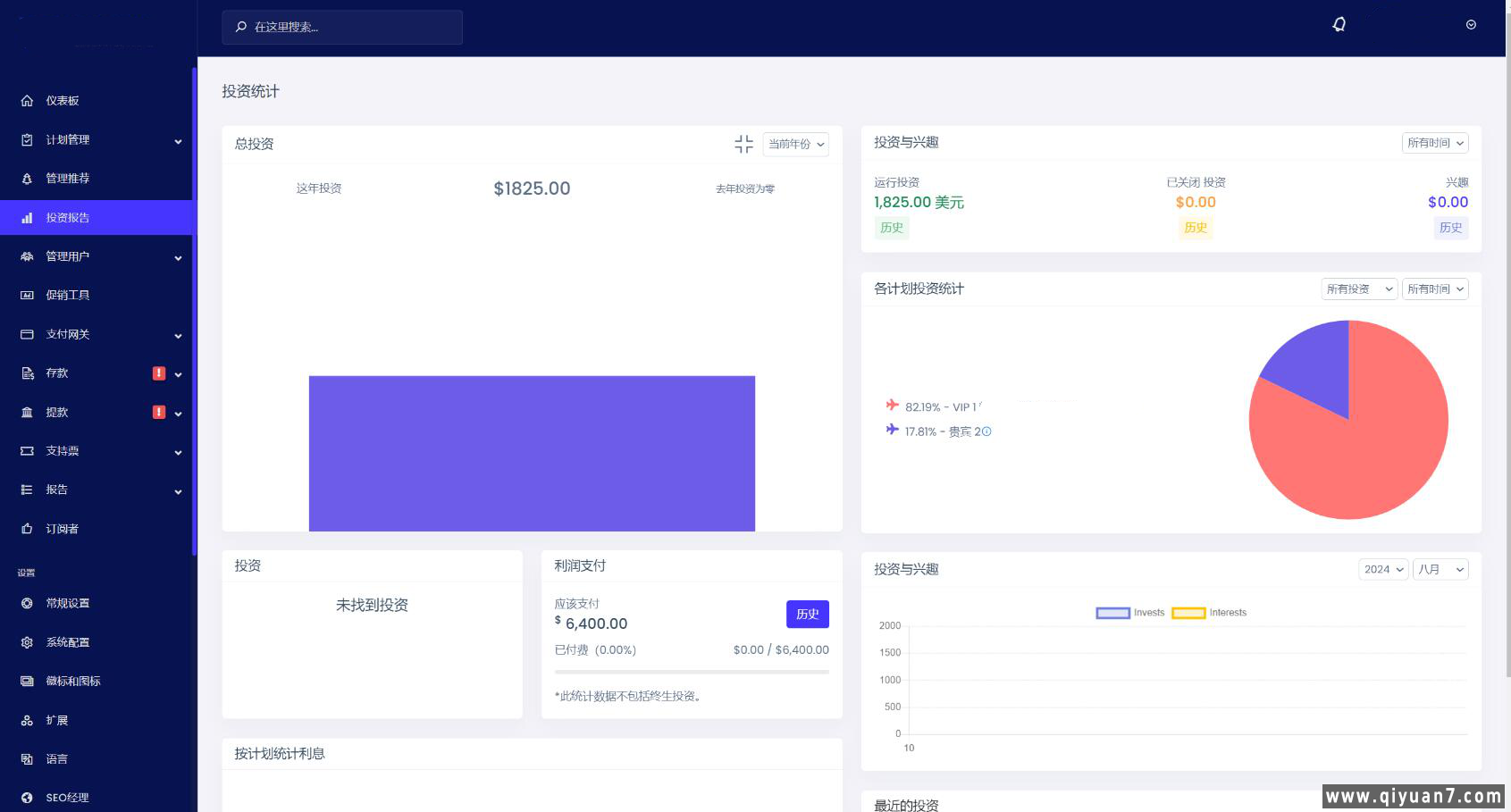Click the home icon beside 仪表板
This screenshot has width=1511, height=812.
[x=27, y=101]
